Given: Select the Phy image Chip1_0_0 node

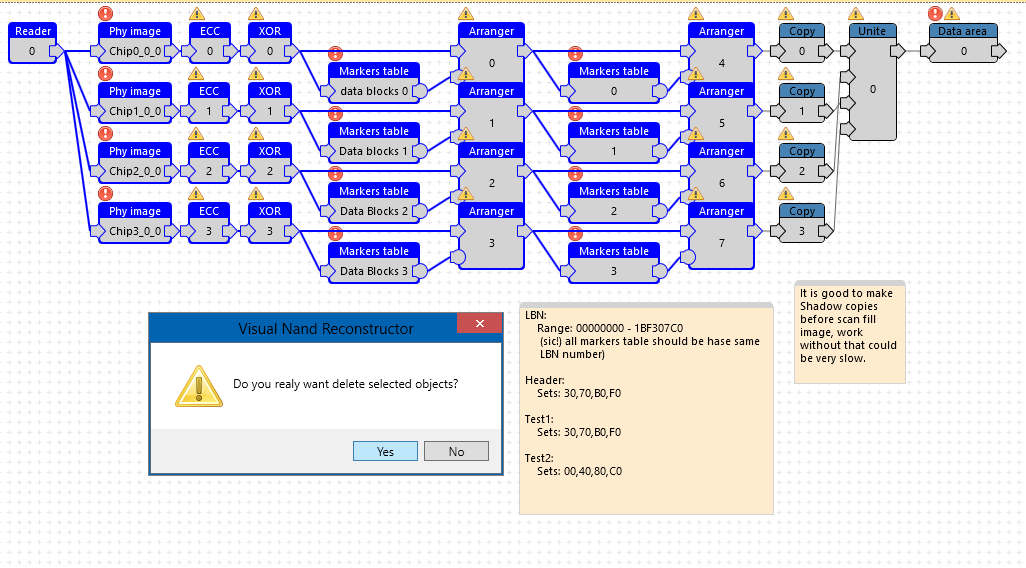Looking at the screenshot, I should pyautogui.click(x=135, y=103).
